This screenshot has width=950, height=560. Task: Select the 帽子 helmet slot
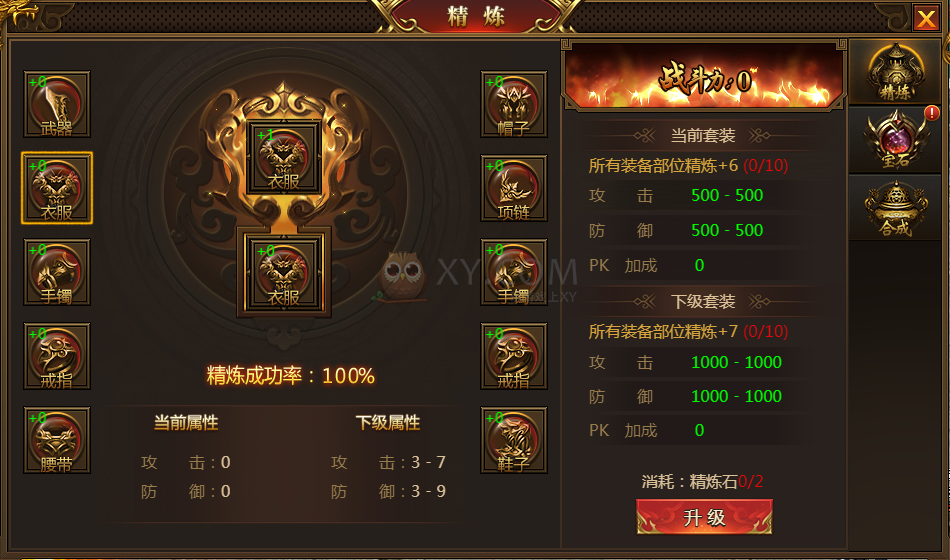pos(514,104)
